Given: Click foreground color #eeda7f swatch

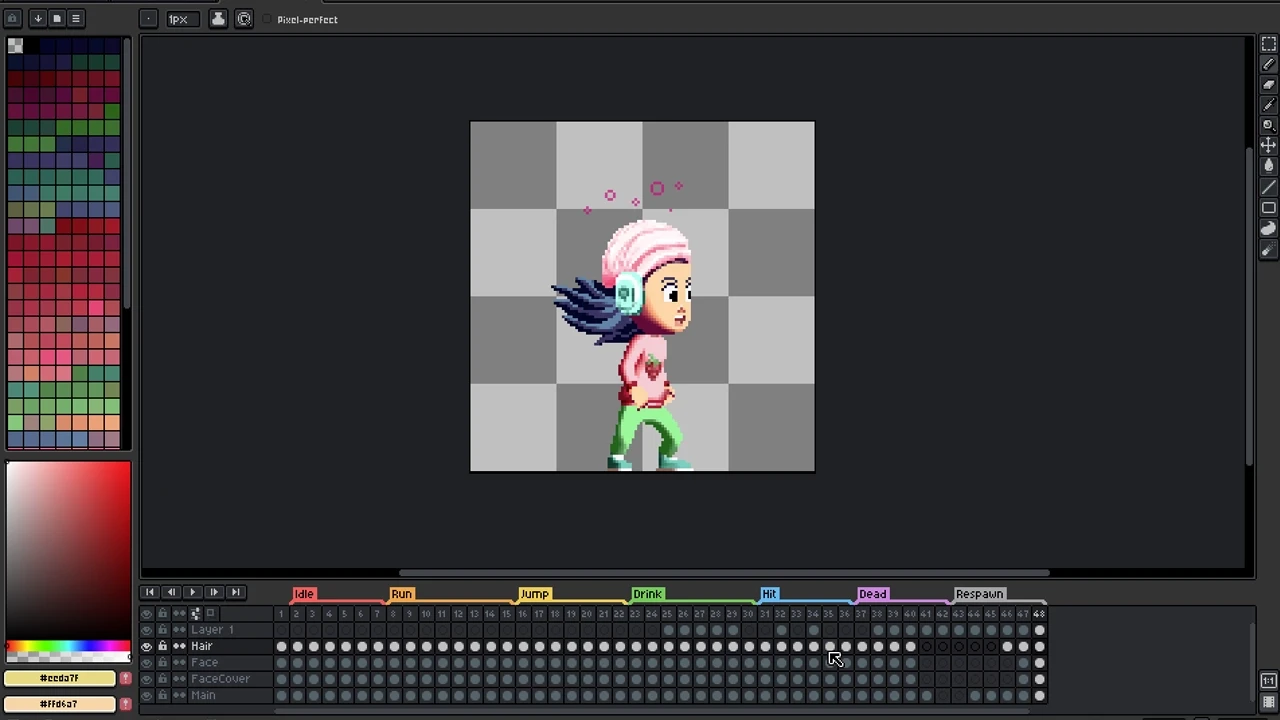Looking at the screenshot, I should point(60,678).
